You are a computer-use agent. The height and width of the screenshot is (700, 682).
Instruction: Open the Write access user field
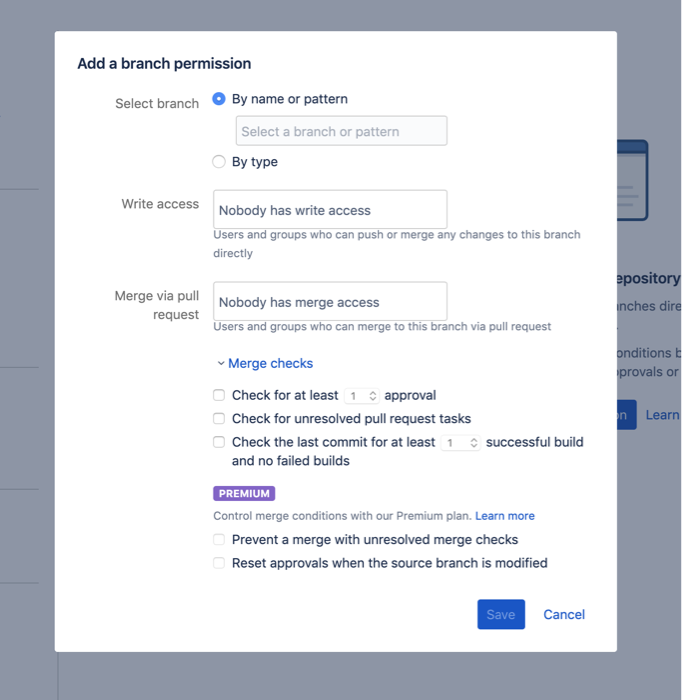pyautogui.click(x=330, y=210)
